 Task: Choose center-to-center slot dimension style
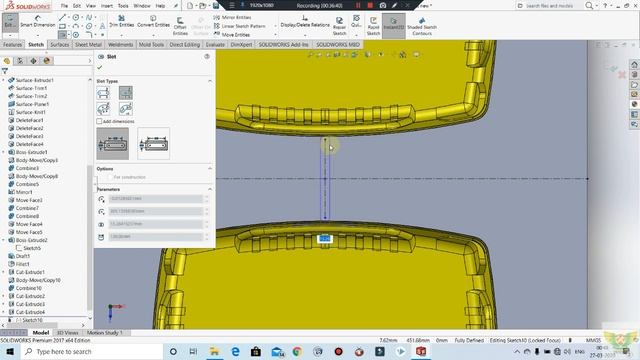coord(113,144)
